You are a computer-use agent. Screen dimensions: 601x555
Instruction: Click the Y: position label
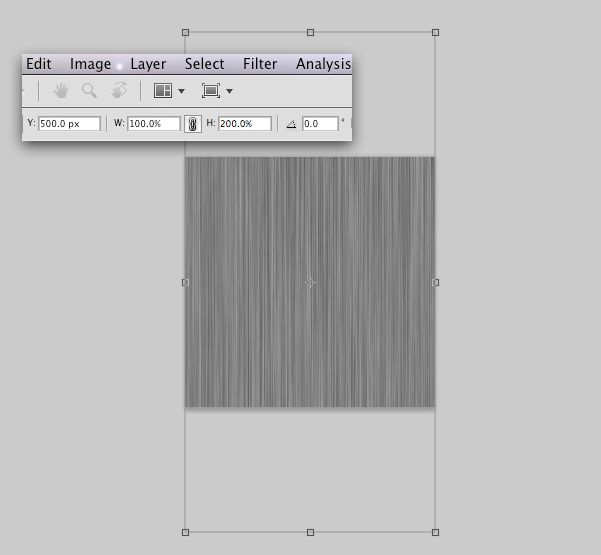pos(31,123)
